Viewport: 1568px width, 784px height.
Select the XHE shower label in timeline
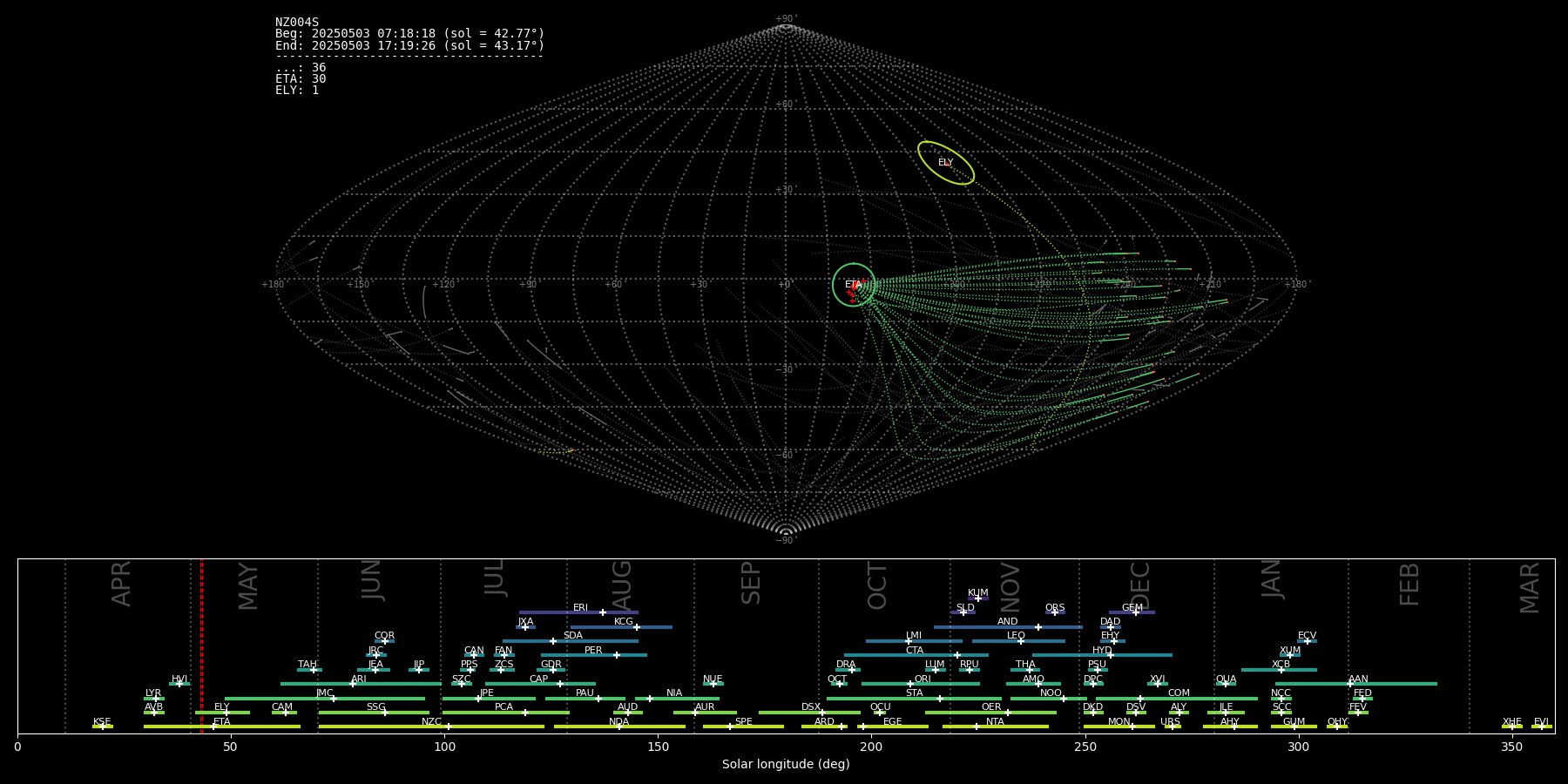(x=1512, y=722)
